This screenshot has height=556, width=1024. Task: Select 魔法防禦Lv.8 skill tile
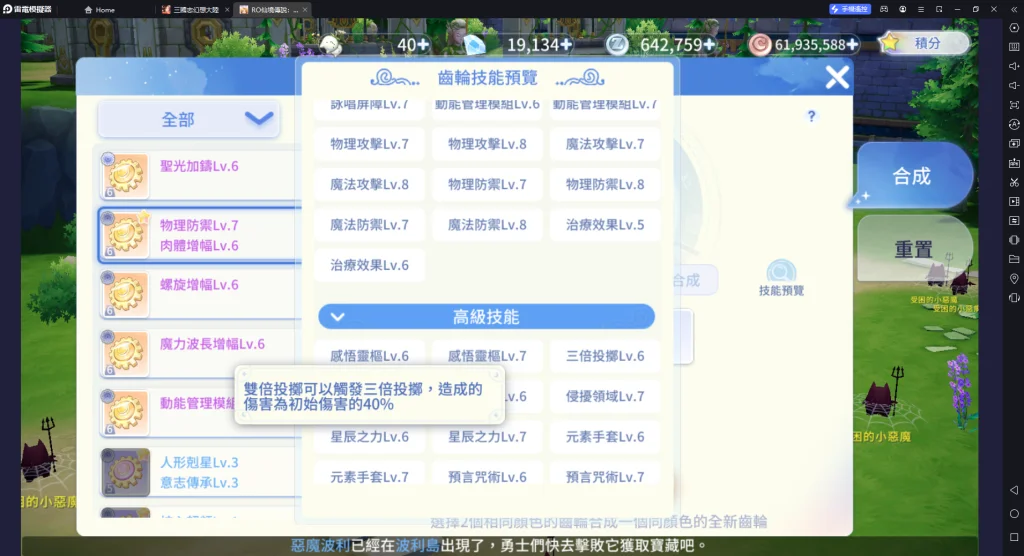[x=487, y=225]
